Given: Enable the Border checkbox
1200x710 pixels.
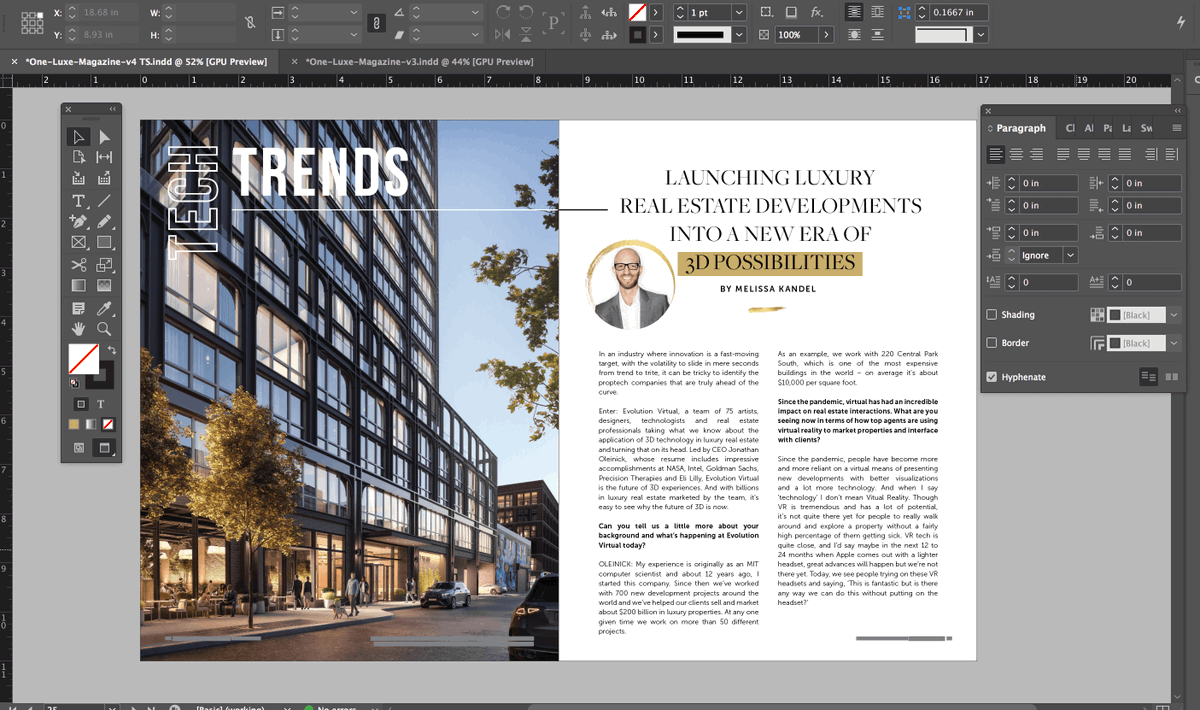Looking at the screenshot, I should click(x=991, y=343).
